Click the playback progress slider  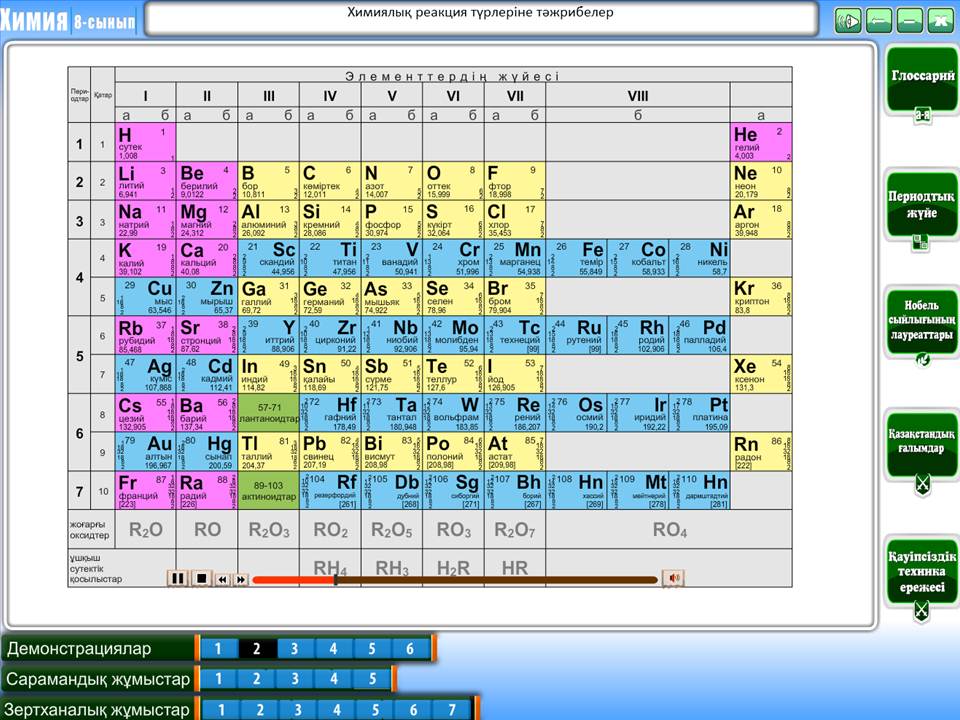455,579
